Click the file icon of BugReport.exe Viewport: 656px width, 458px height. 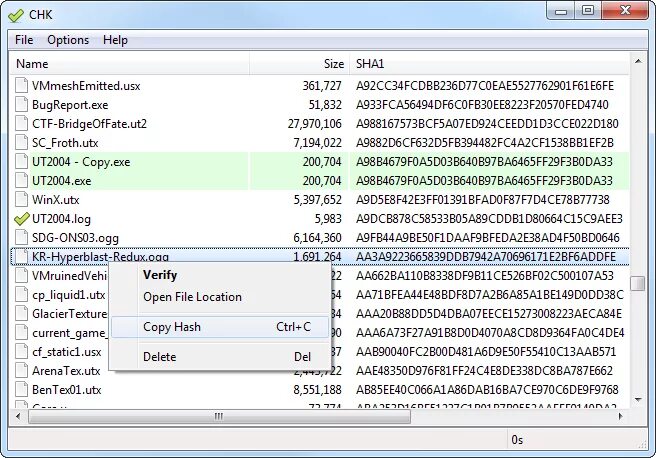pyautogui.click(x=21, y=105)
